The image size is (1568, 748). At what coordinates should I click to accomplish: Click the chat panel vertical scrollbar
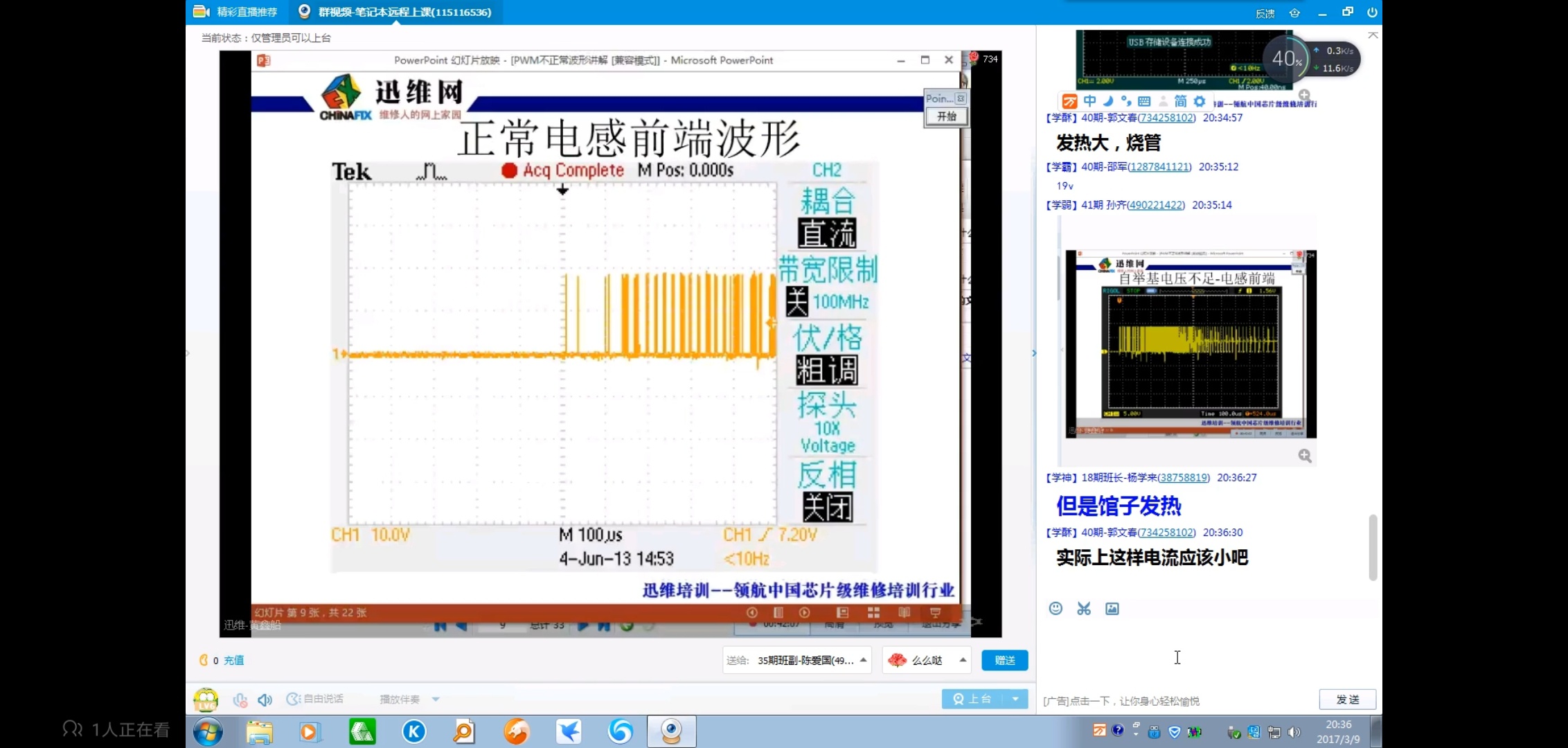[x=1373, y=546]
